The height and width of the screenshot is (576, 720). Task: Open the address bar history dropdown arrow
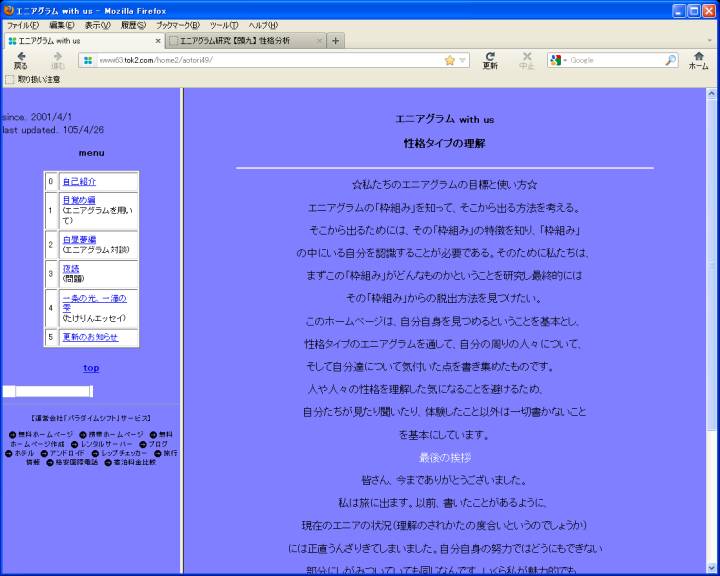[x=463, y=60]
